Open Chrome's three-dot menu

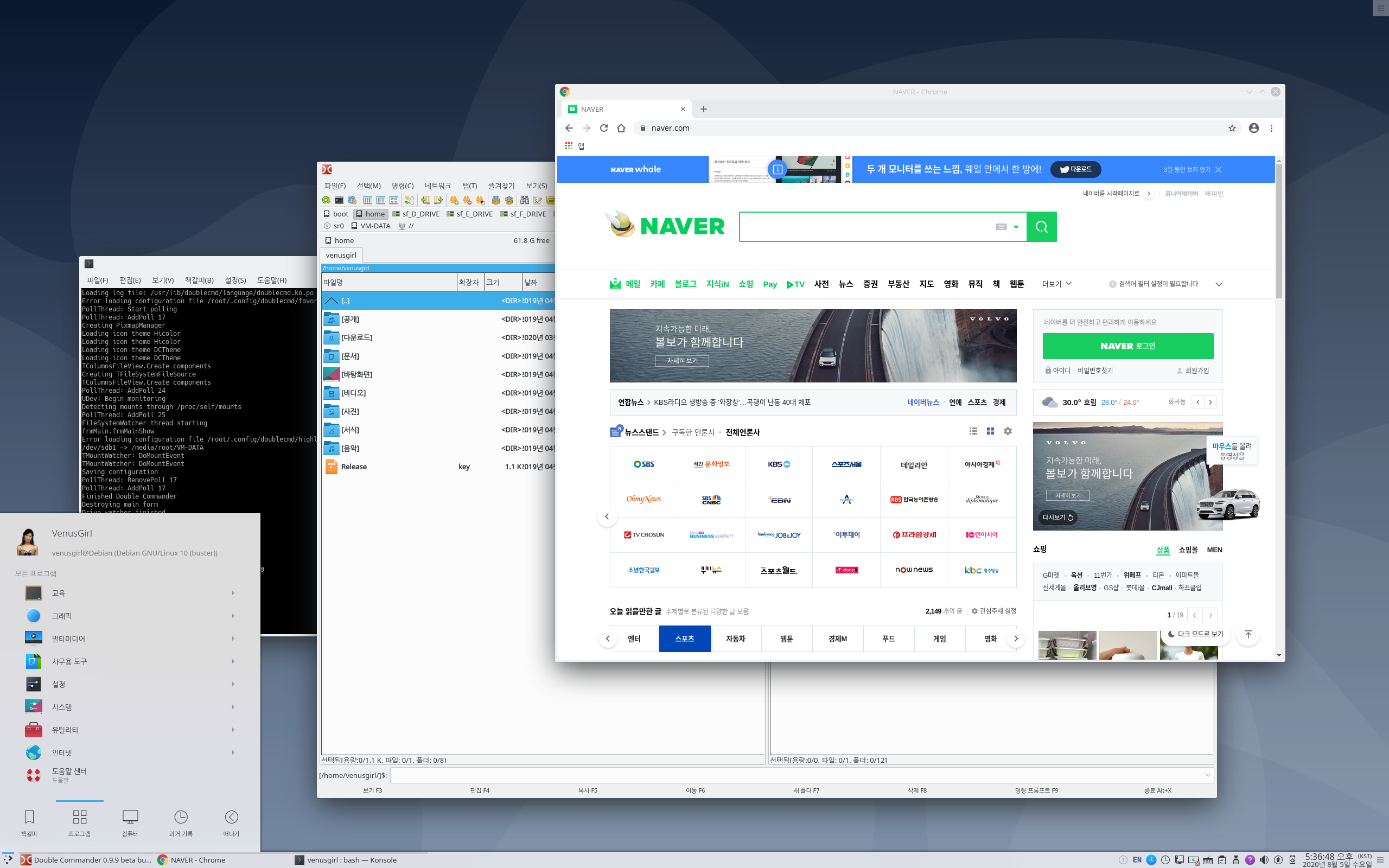(1271, 128)
